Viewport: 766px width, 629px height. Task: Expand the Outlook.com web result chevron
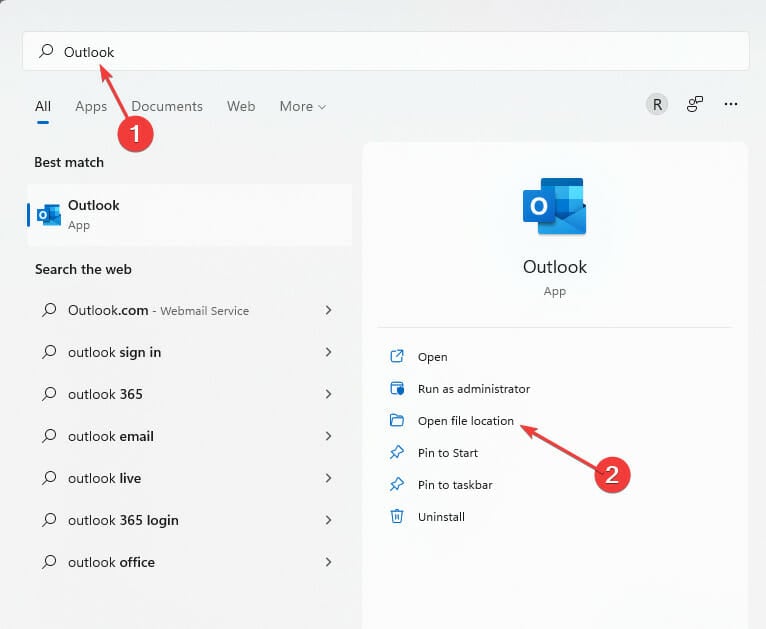[x=328, y=311]
